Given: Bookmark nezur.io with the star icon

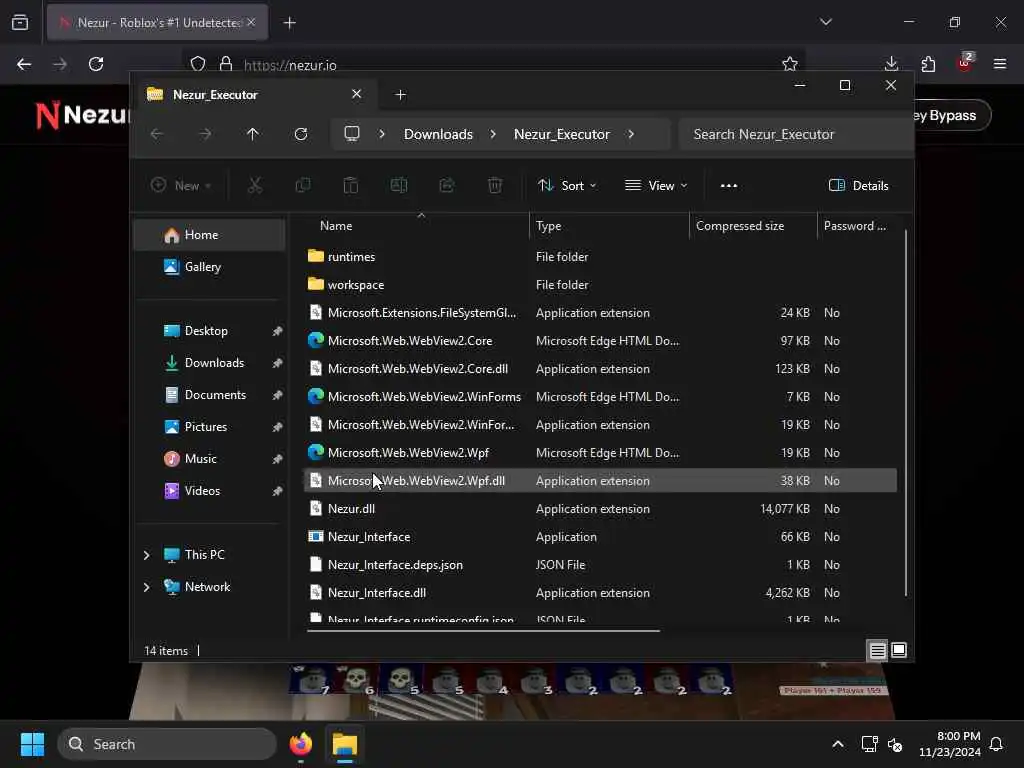Looking at the screenshot, I should tap(790, 64).
